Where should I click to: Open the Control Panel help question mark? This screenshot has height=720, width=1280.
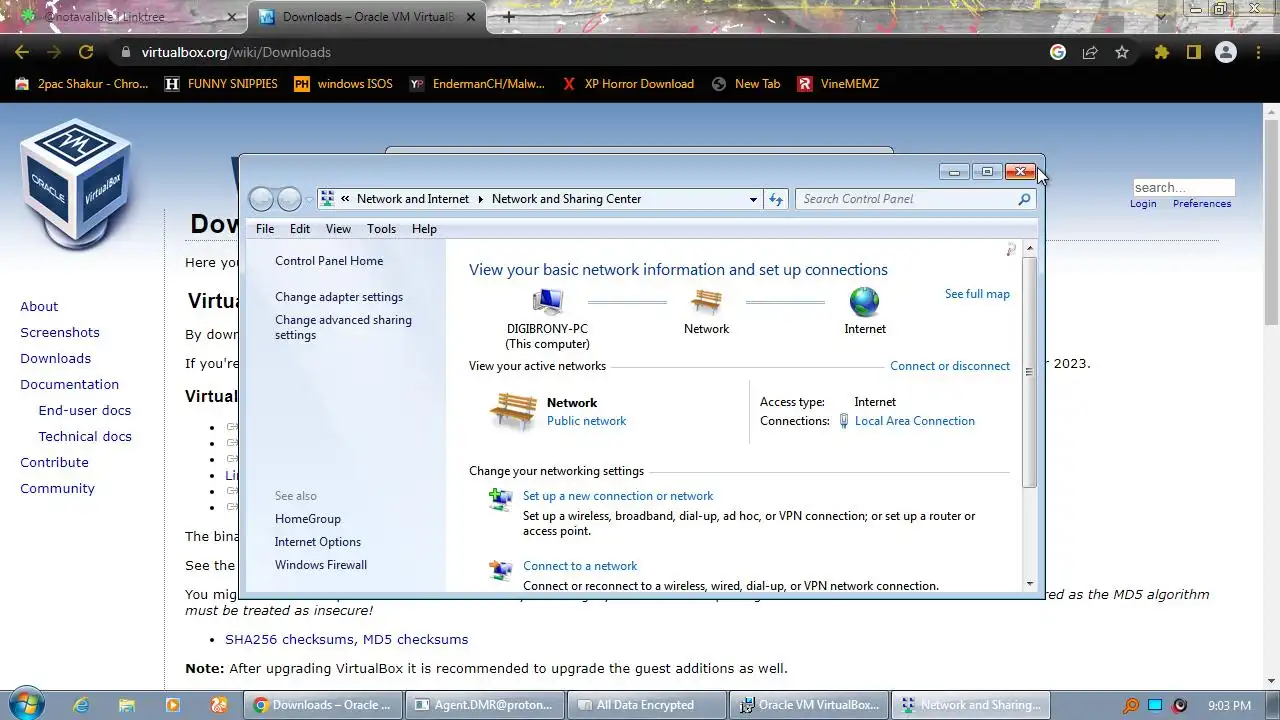[x=1010, y=250]
